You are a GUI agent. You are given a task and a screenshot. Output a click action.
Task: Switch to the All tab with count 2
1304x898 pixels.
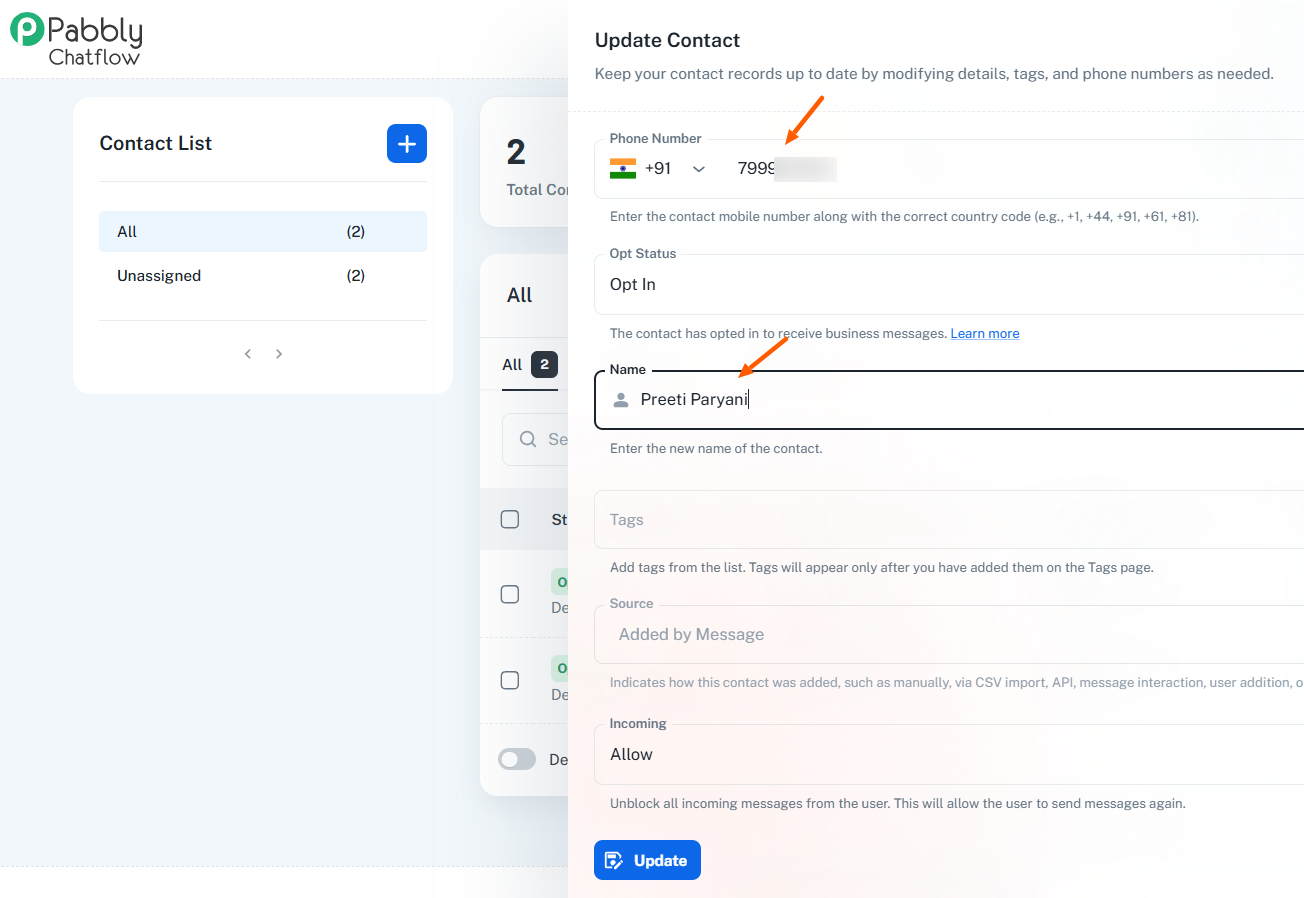529,365
